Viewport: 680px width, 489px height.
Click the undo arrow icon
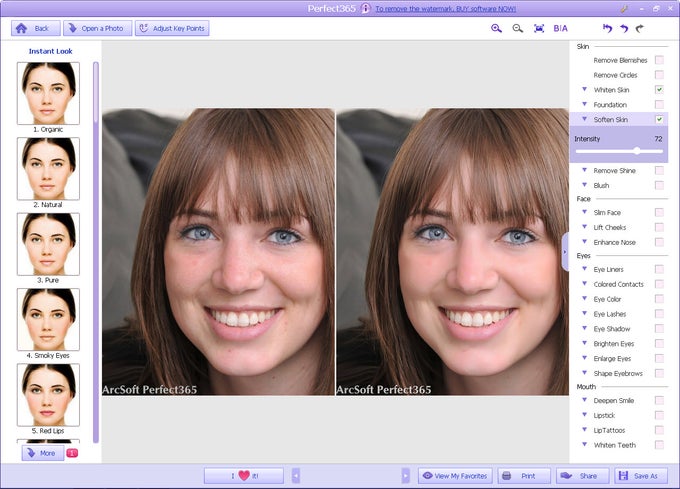tap(624, 29)
